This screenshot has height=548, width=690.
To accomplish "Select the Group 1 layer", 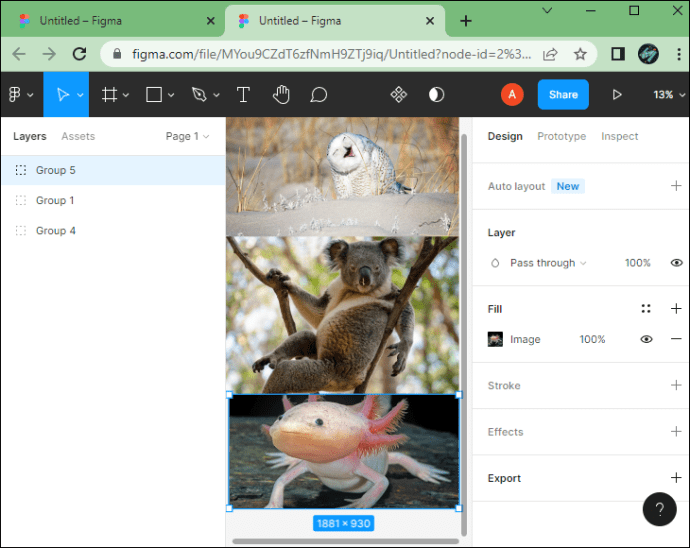I will click(113, 200).
